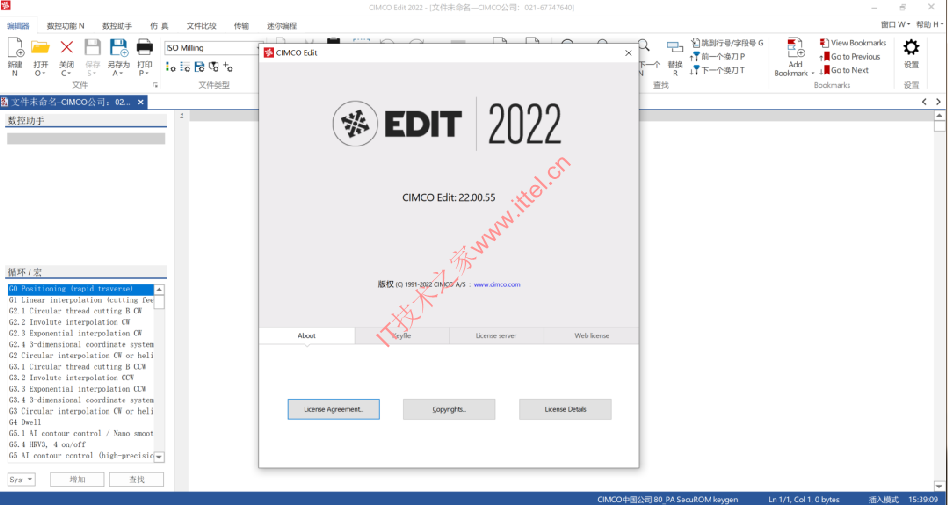Image resolution: width=948 pixels, height=505 pixels.
Task: Select G2.2 Involute interpolation CW row
Action: pos(81,322)
